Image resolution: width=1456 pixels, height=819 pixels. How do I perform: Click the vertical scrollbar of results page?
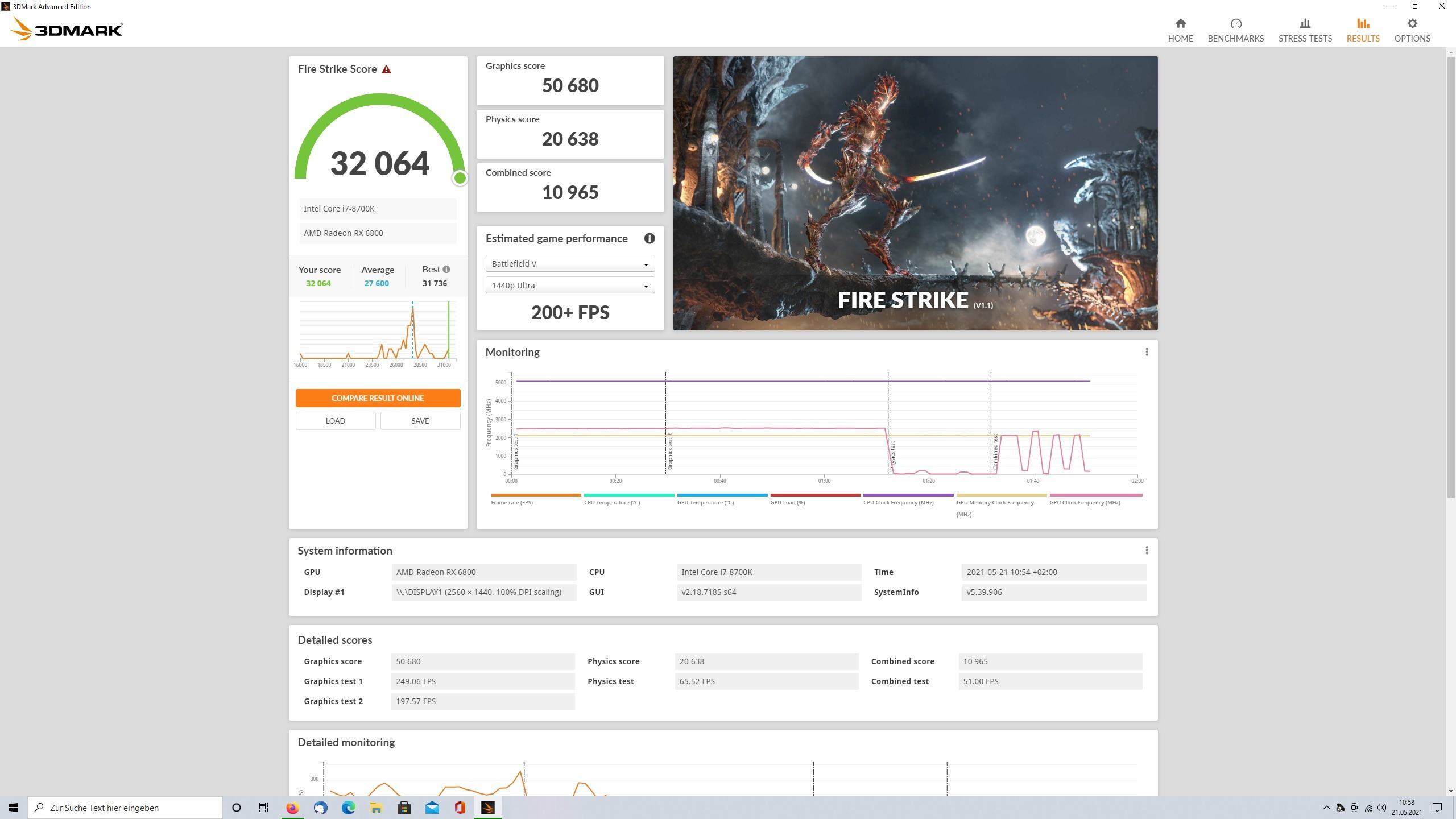point(1451,278)
